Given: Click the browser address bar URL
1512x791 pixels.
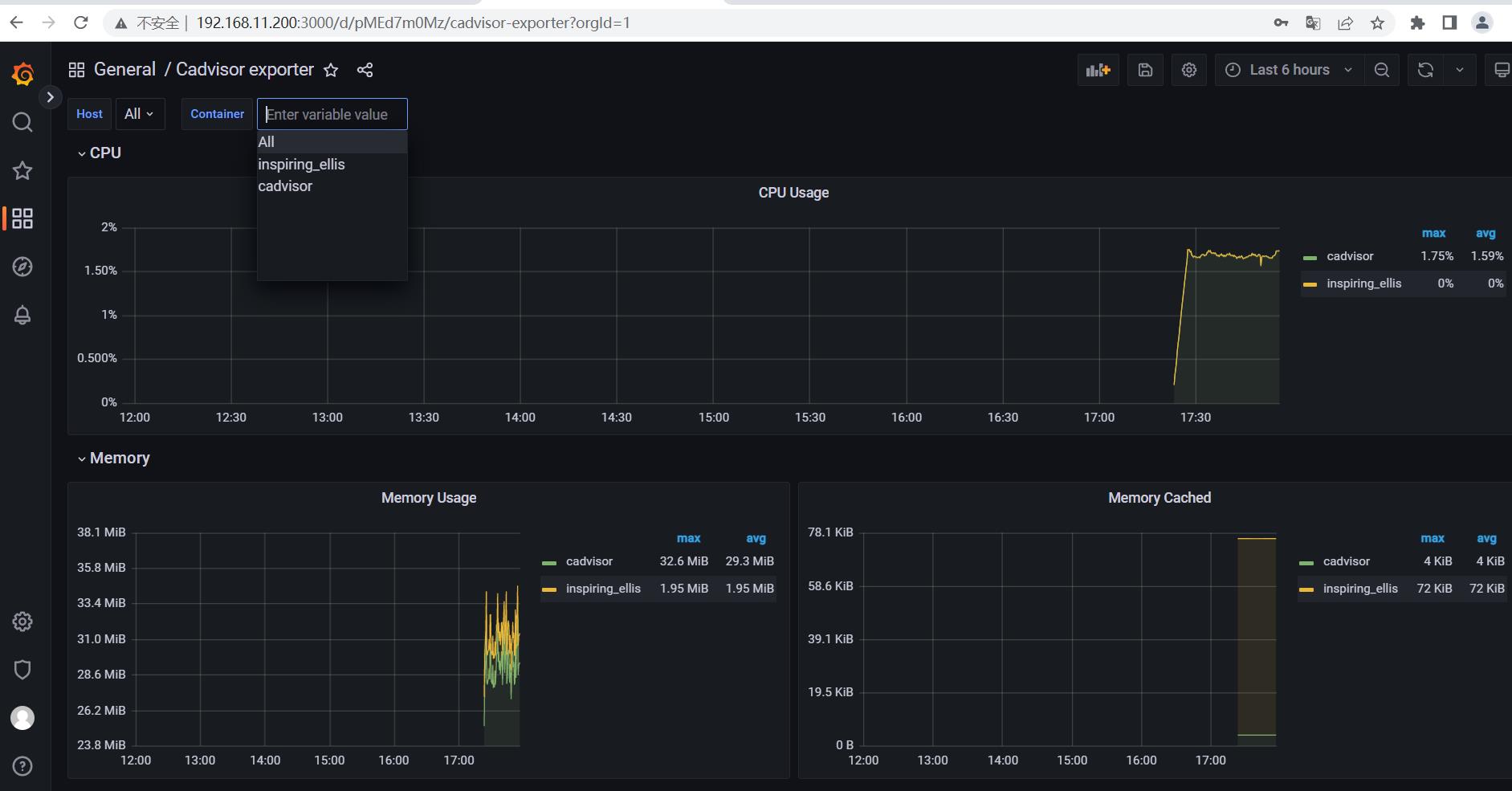Looking at the screenshot, I should pyautogui.click(x=414, y=22).
